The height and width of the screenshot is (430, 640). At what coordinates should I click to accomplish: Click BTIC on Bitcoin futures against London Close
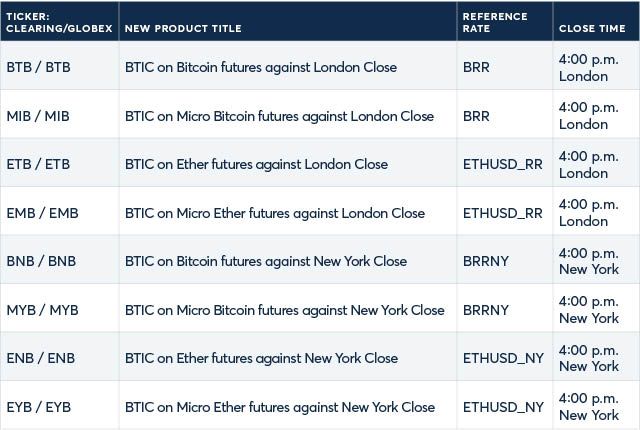pyautogui.click(x=261, y=67)
